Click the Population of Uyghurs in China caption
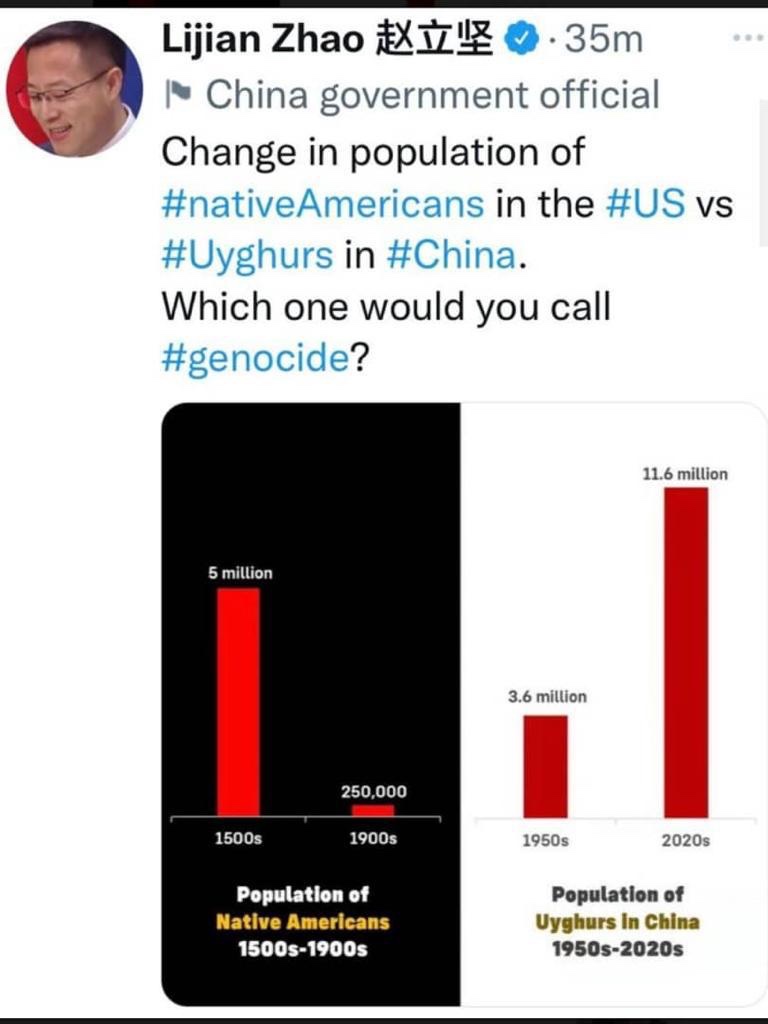768x1024 pixels. click(617, 921)
